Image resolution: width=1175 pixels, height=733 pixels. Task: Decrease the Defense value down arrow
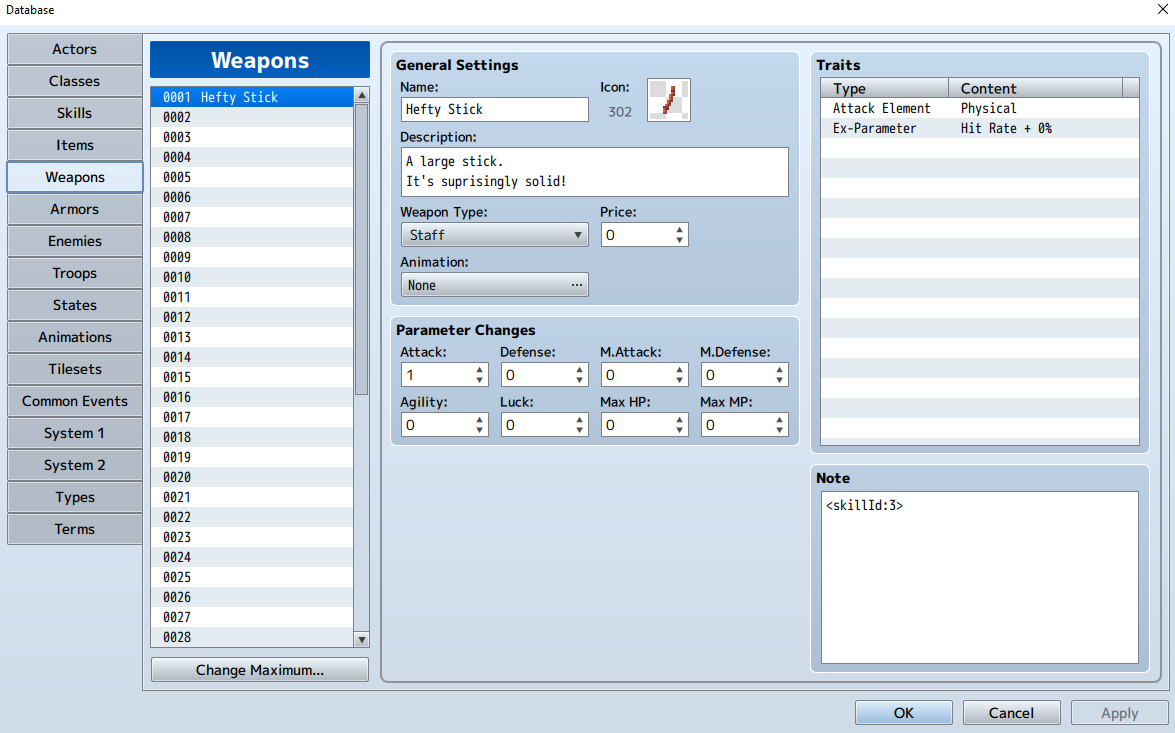579,380
